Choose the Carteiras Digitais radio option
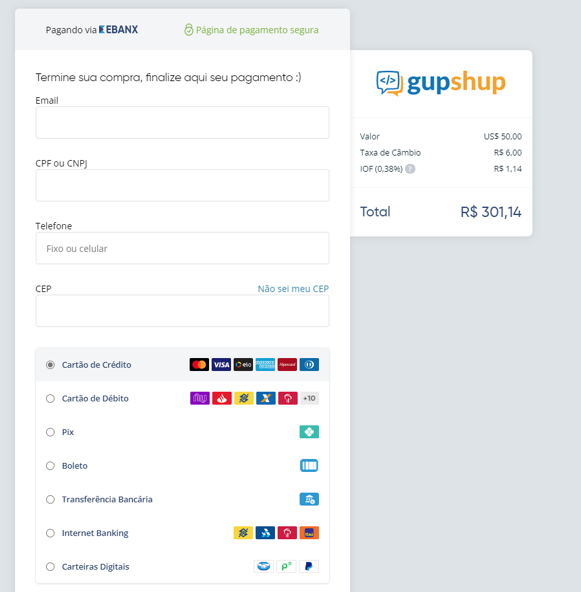The image size is (581, 592). pyautogui.click(x=50, y=566)
